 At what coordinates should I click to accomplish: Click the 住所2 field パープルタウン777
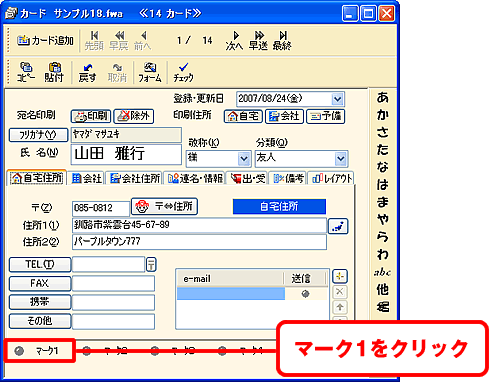point(199,242)
